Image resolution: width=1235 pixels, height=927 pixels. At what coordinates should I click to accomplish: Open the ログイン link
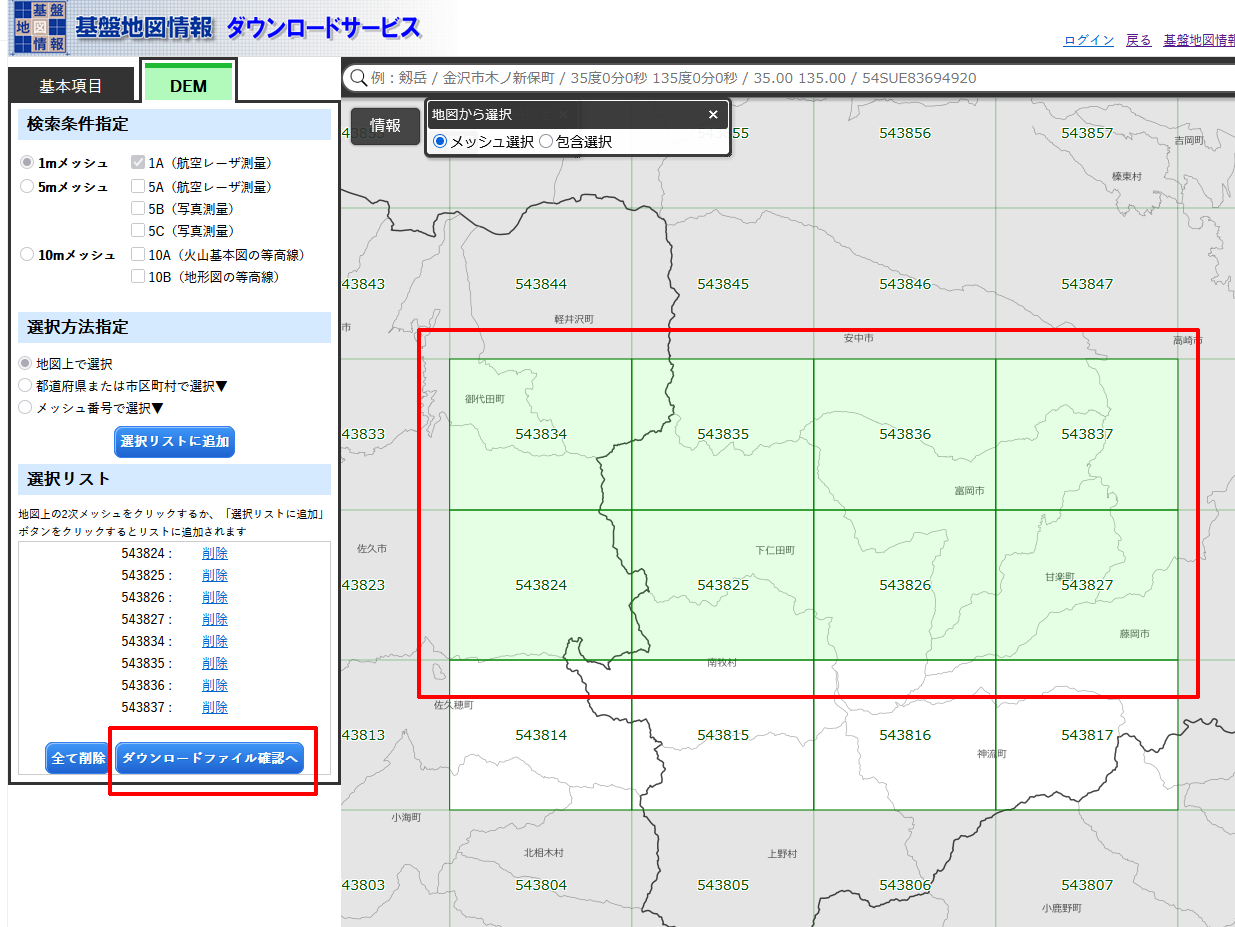[1088, 40]
